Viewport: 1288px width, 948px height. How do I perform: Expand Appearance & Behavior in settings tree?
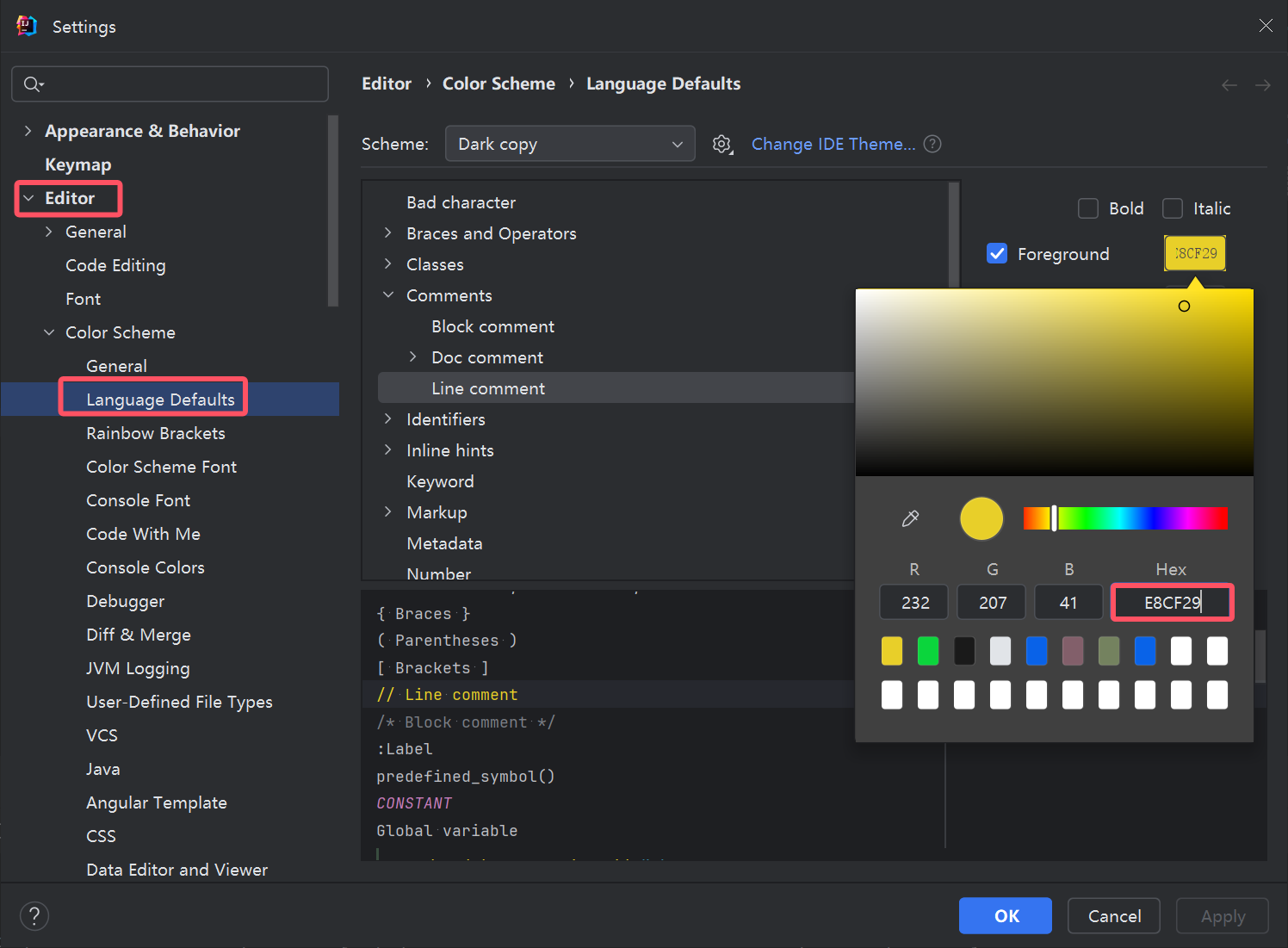coord(28,131)
